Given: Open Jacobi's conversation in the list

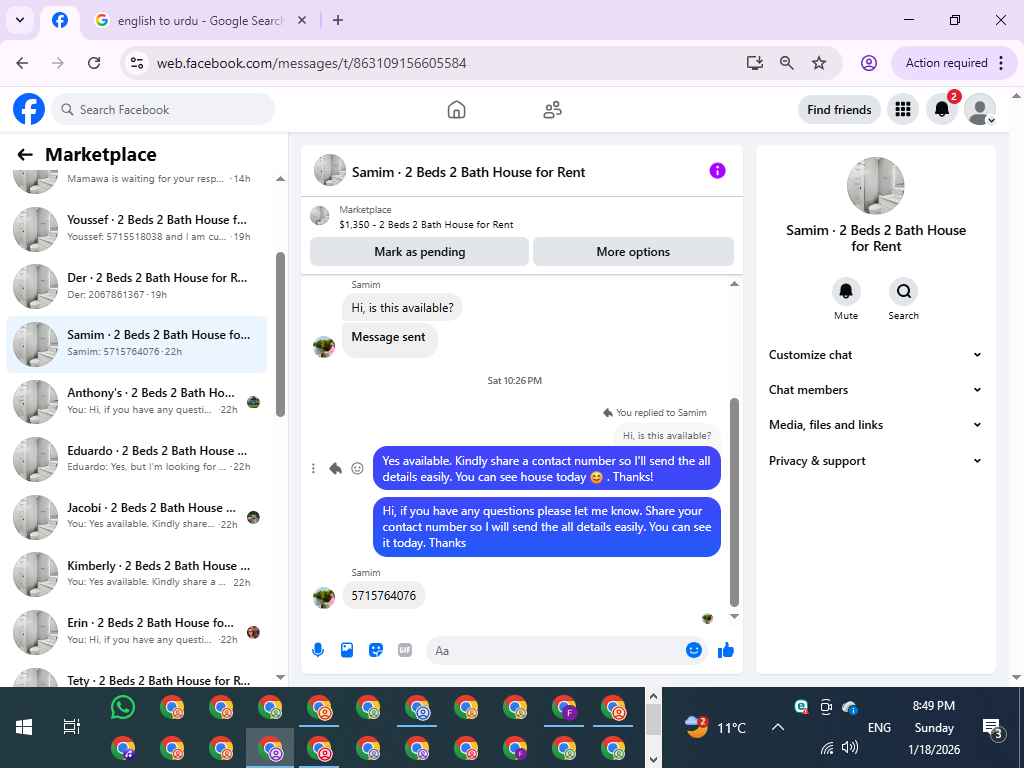Looking at the screenshot, I should (x=136, y=516).
